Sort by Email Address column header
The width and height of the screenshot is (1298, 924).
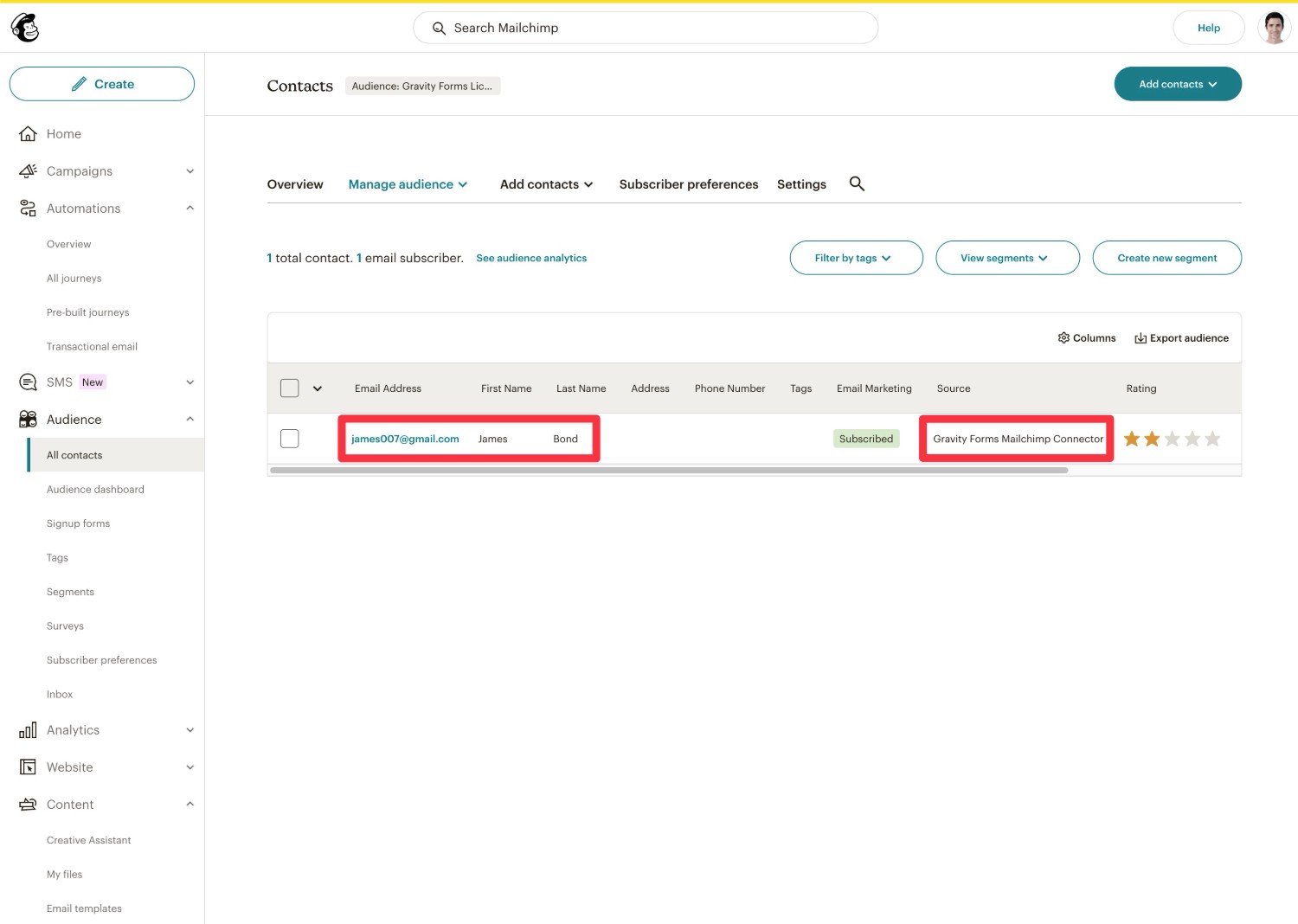click(x=388, y=388)
